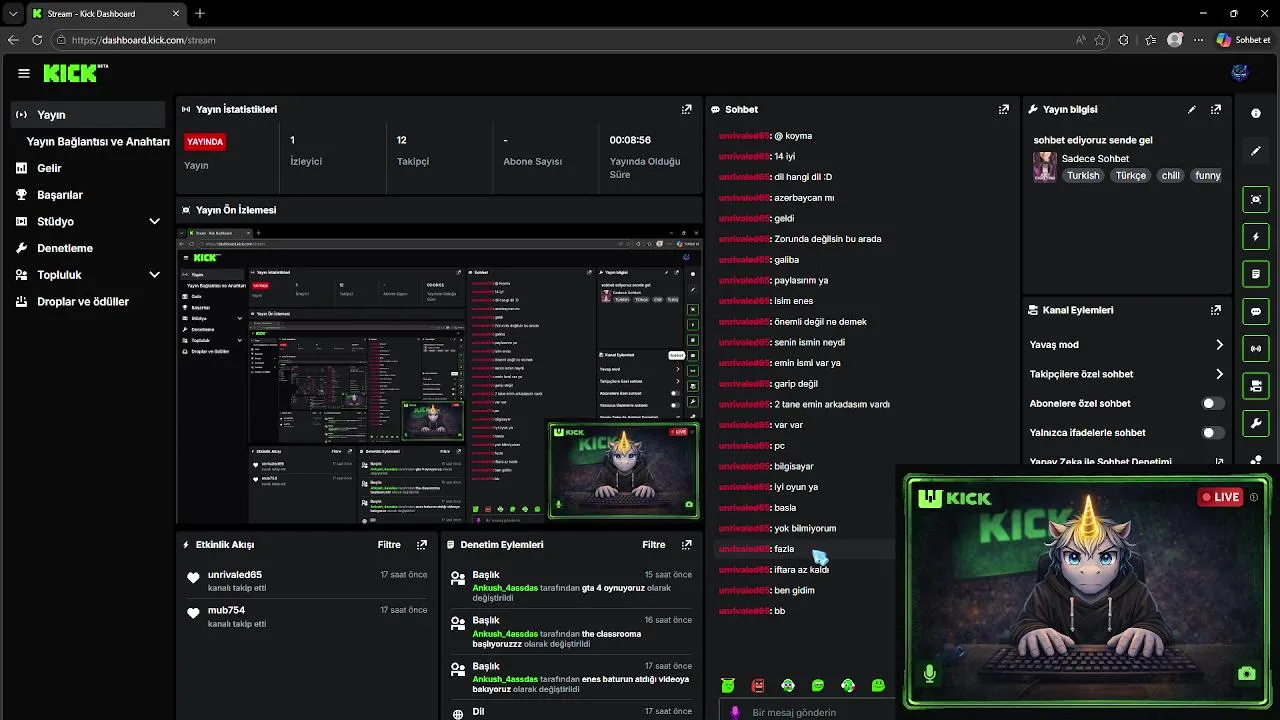This screenshot has width=1280, height=720.
Task: Open the Etkinlik Akışı Filtre dropdown
Action: pos(389,545)
